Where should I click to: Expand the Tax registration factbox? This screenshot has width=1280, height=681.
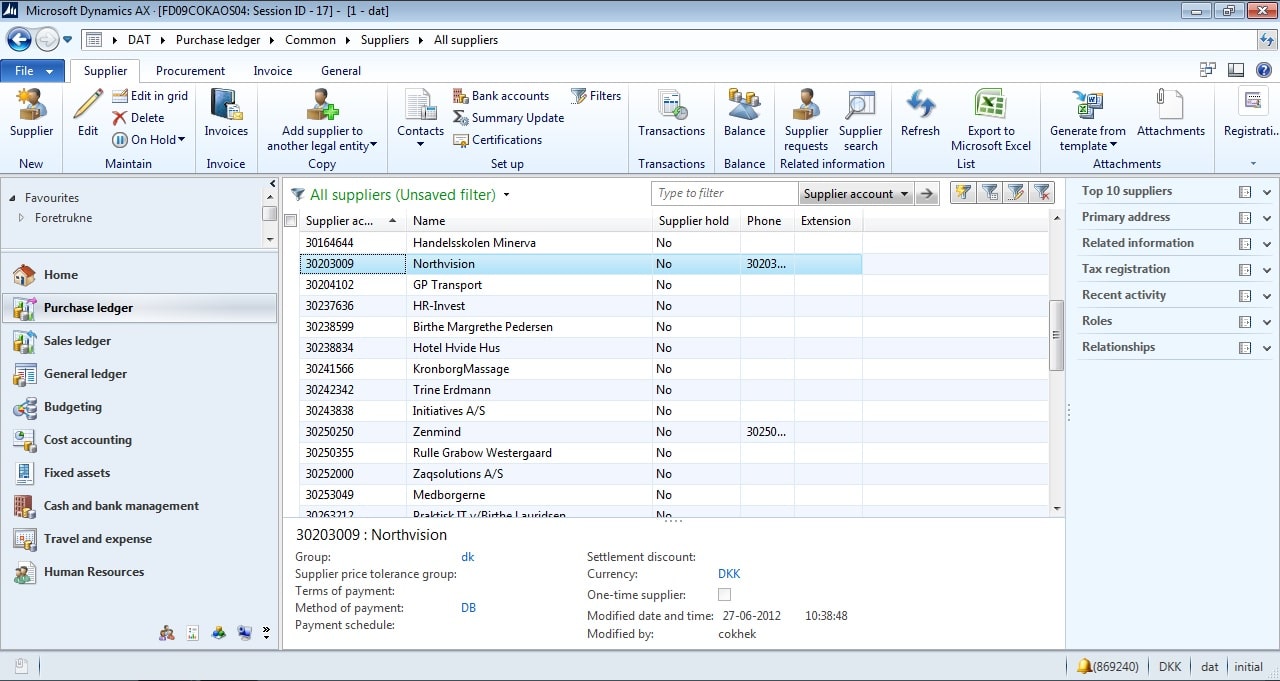(x=1267, y=270)
